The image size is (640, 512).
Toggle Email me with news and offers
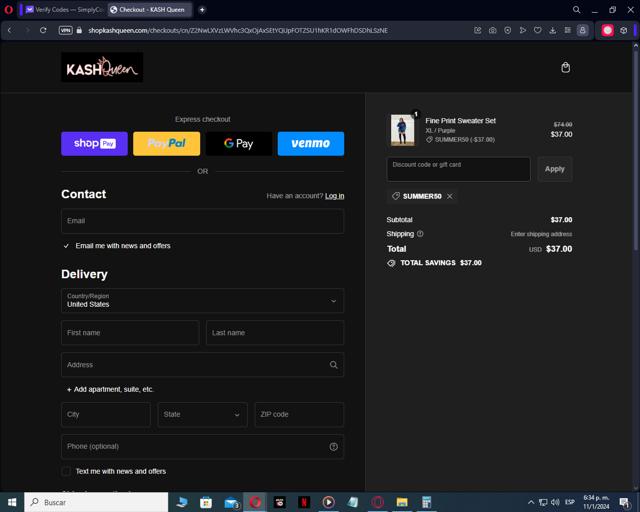click(66, 246)
